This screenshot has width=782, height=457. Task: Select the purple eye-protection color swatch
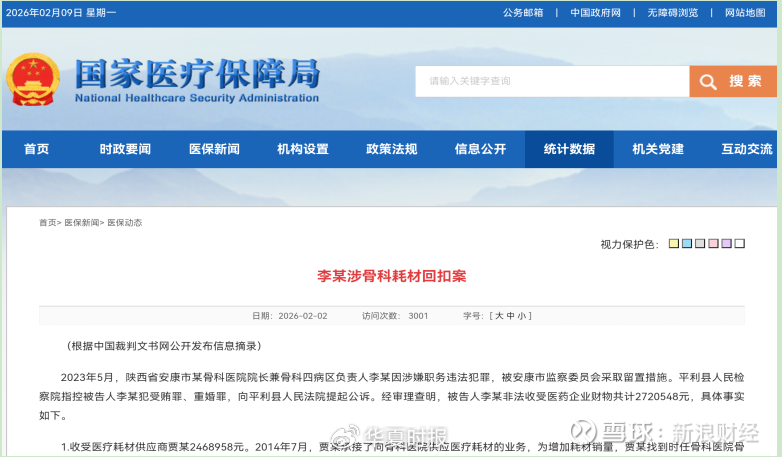(726, 243)
